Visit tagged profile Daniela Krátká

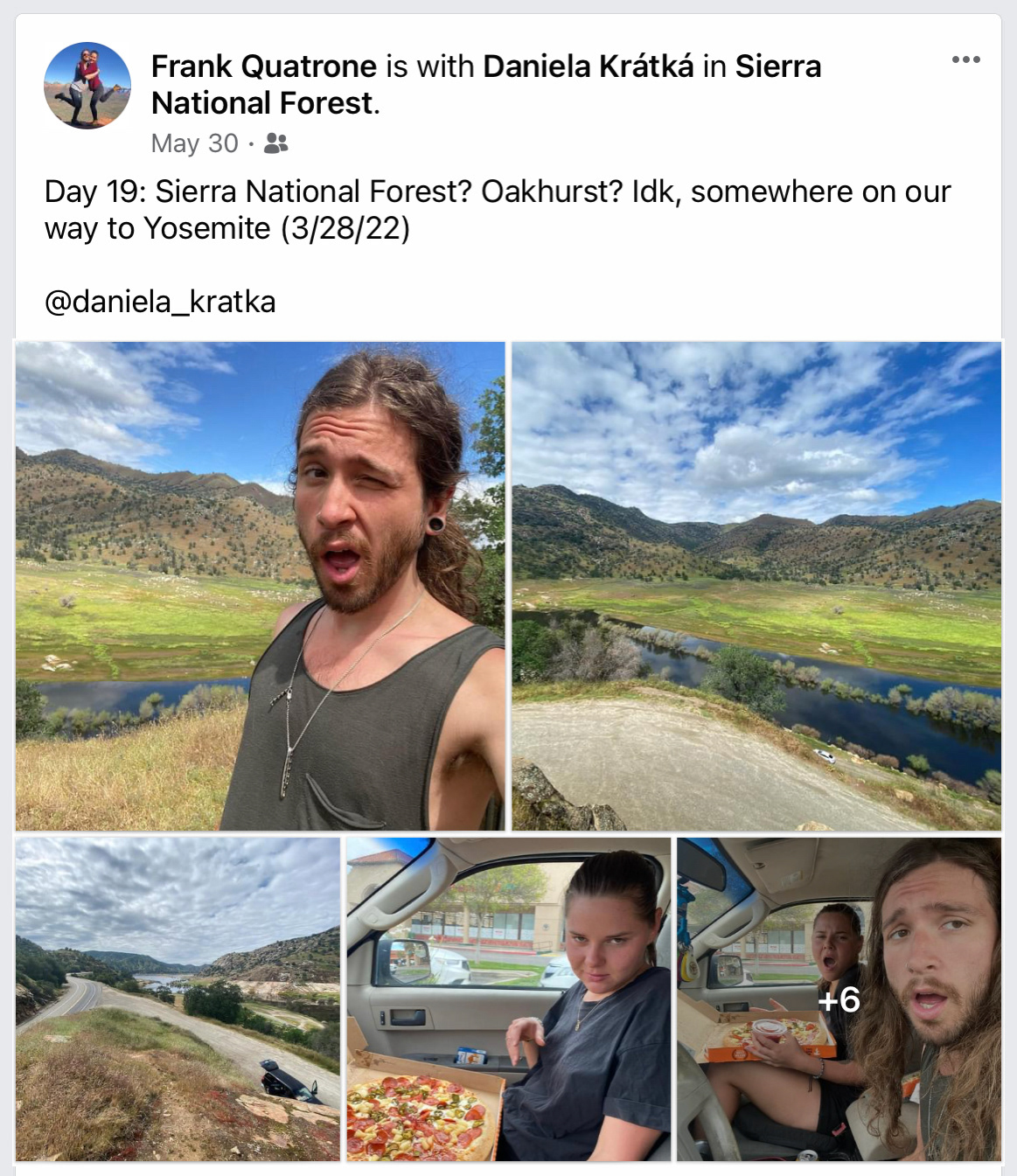[588, 66]
